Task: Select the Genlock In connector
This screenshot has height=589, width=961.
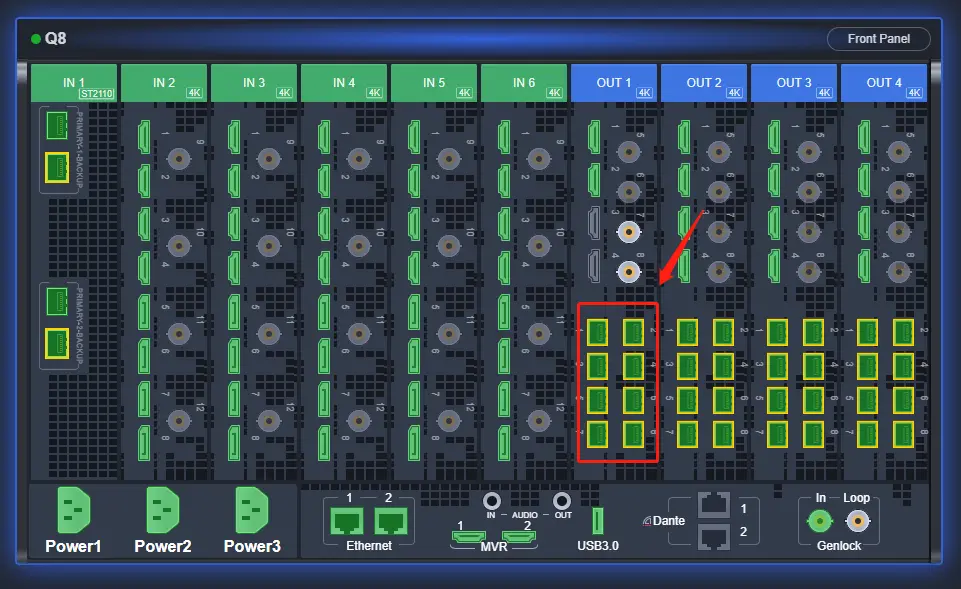Action: 819,520
